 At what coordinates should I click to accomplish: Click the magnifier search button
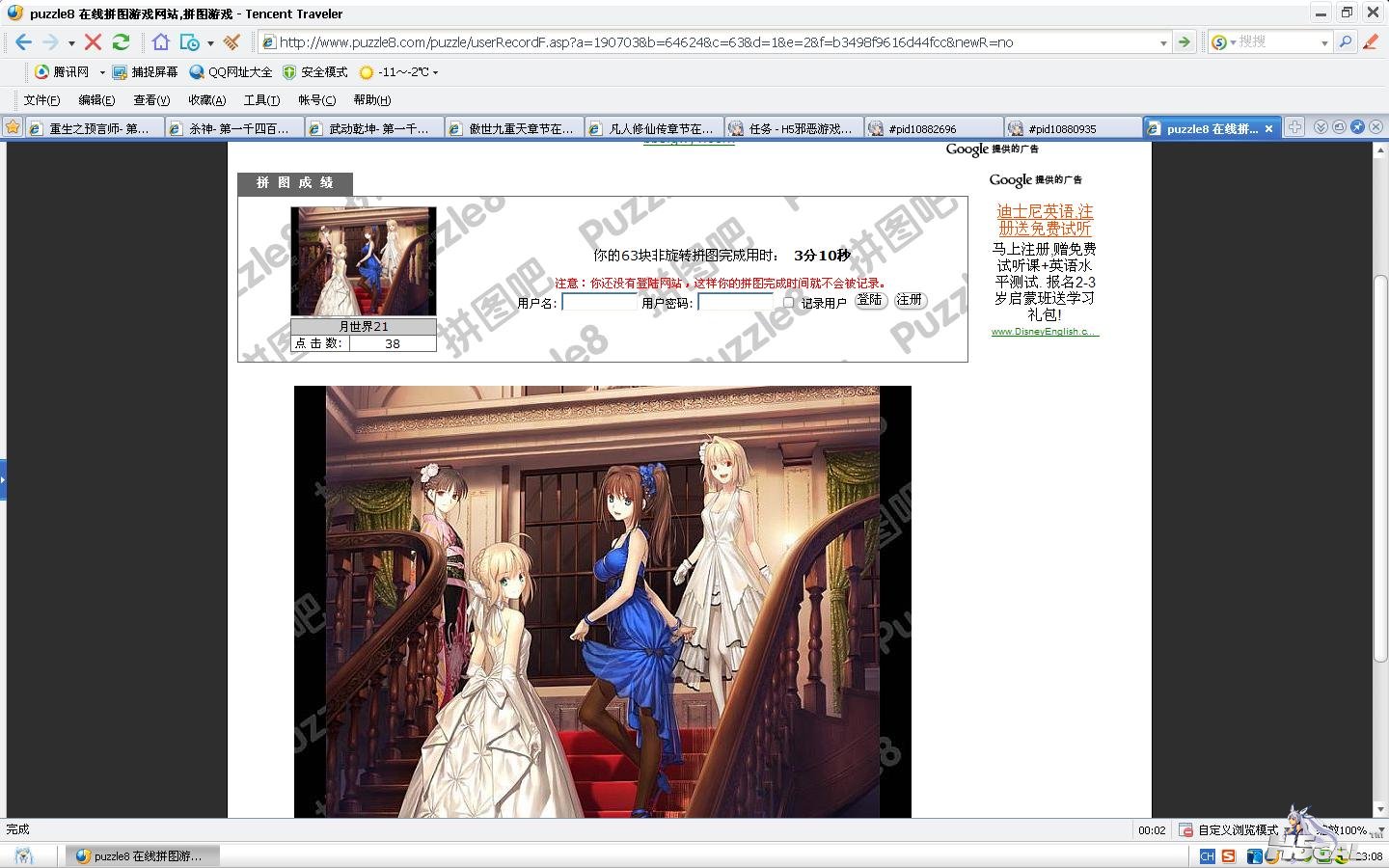[1346, 42]
